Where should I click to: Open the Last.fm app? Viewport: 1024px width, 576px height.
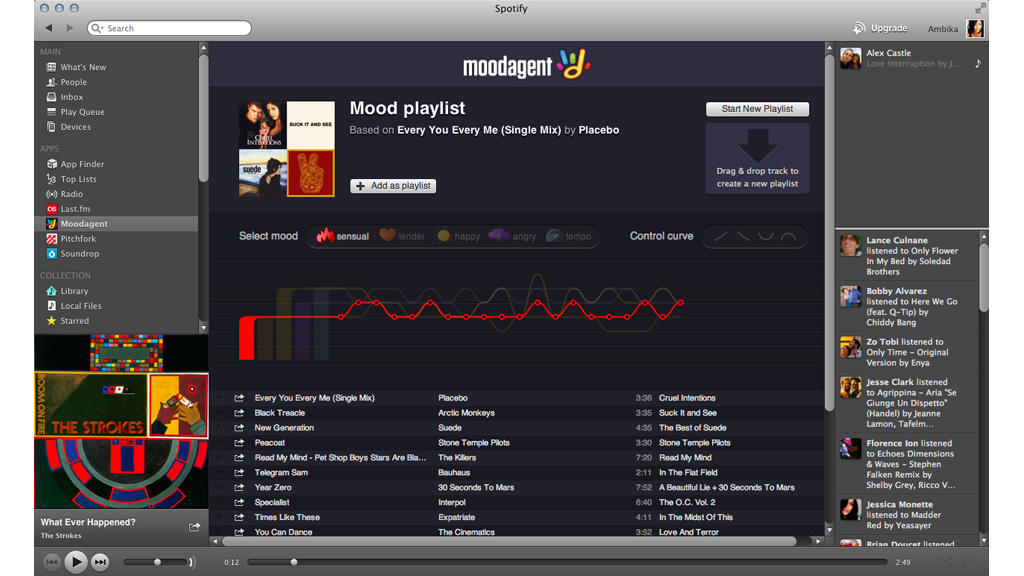[x=68, y=210]
